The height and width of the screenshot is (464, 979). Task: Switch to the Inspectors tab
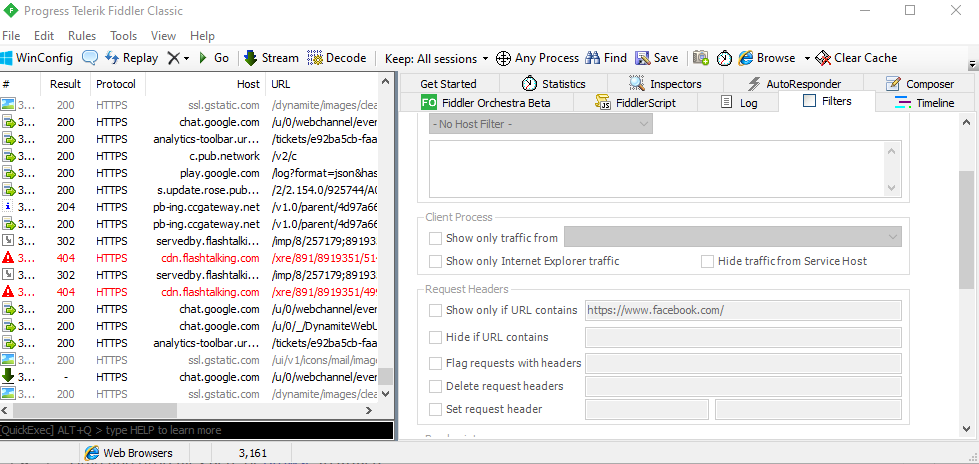coord(665,84)
